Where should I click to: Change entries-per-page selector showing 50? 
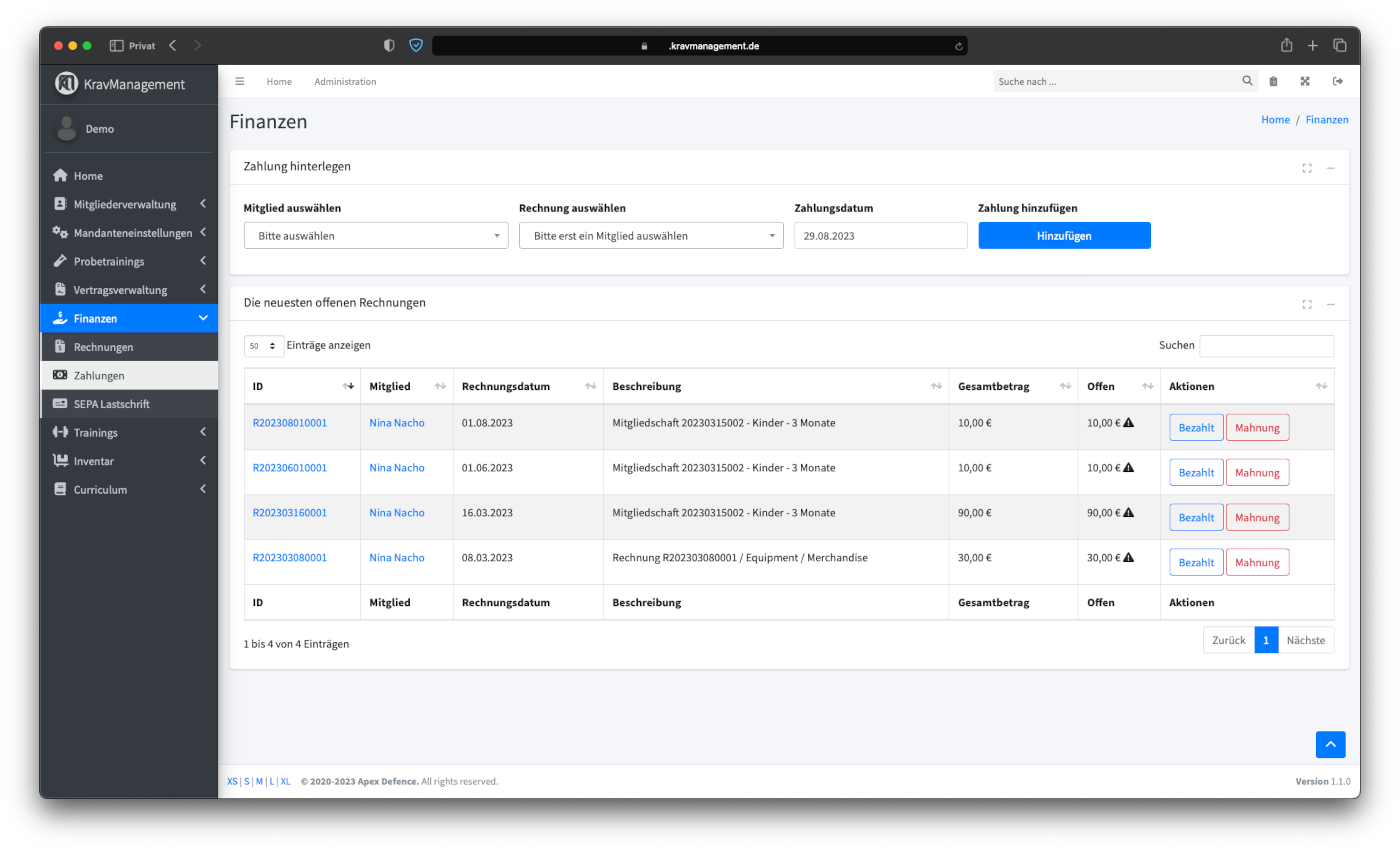pos(264,346)
